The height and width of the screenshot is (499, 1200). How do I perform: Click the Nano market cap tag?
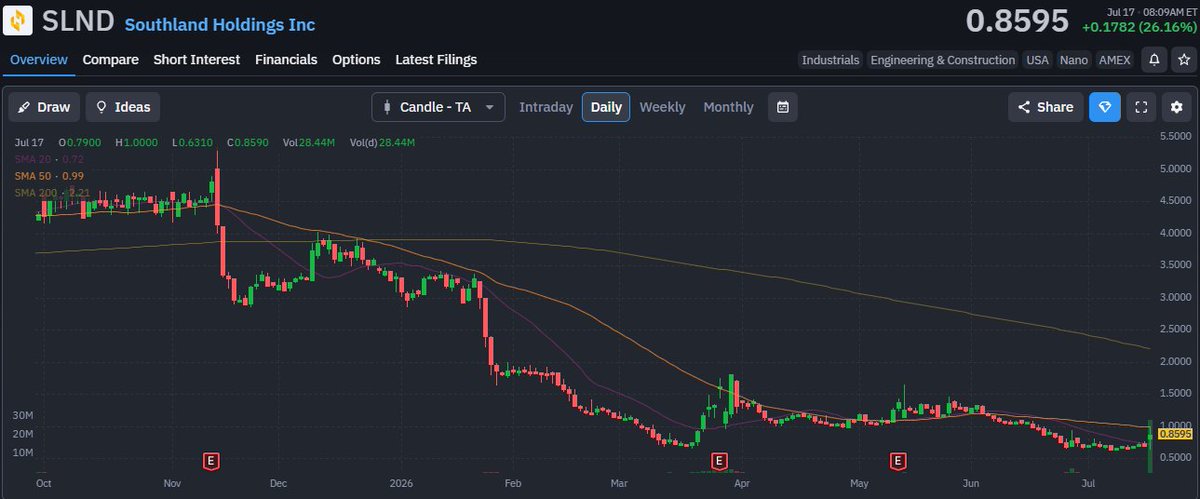click(1074, 60)
